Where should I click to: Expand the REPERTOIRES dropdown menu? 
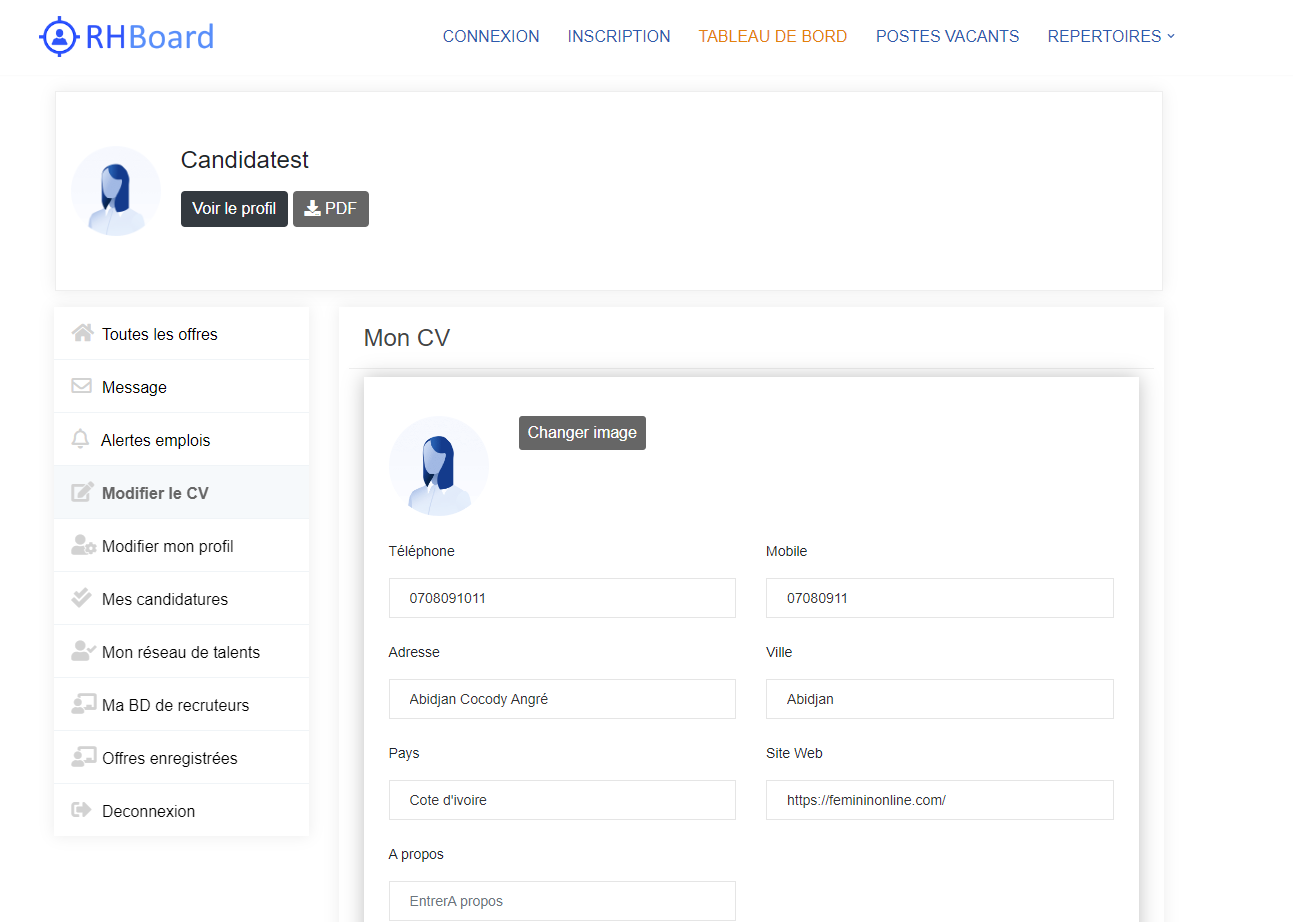coord(1111,36)
